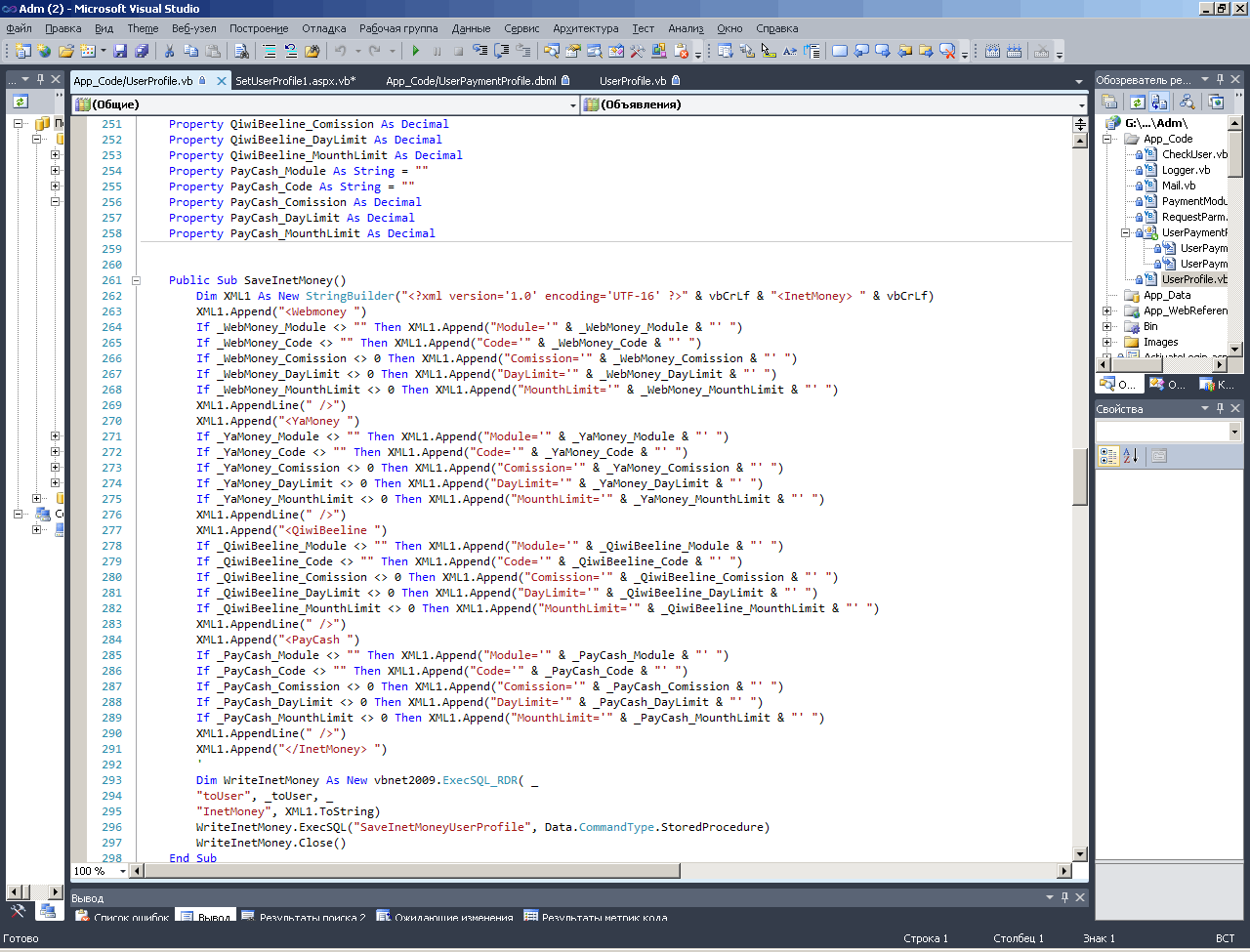Viewport: 1250px width, 952px height.
Task: Click the Start Debugging green play icon
Action: tap(416, 51)
